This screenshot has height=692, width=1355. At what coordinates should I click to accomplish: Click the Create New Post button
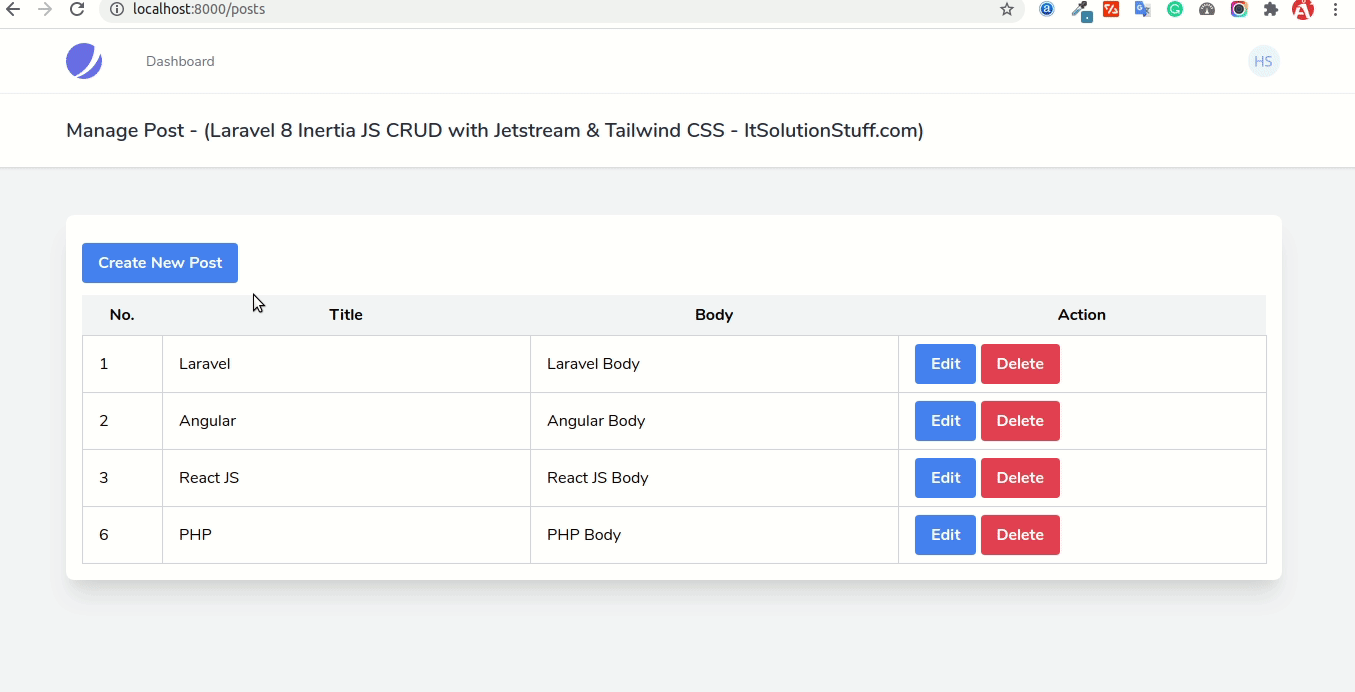(160, 263)
